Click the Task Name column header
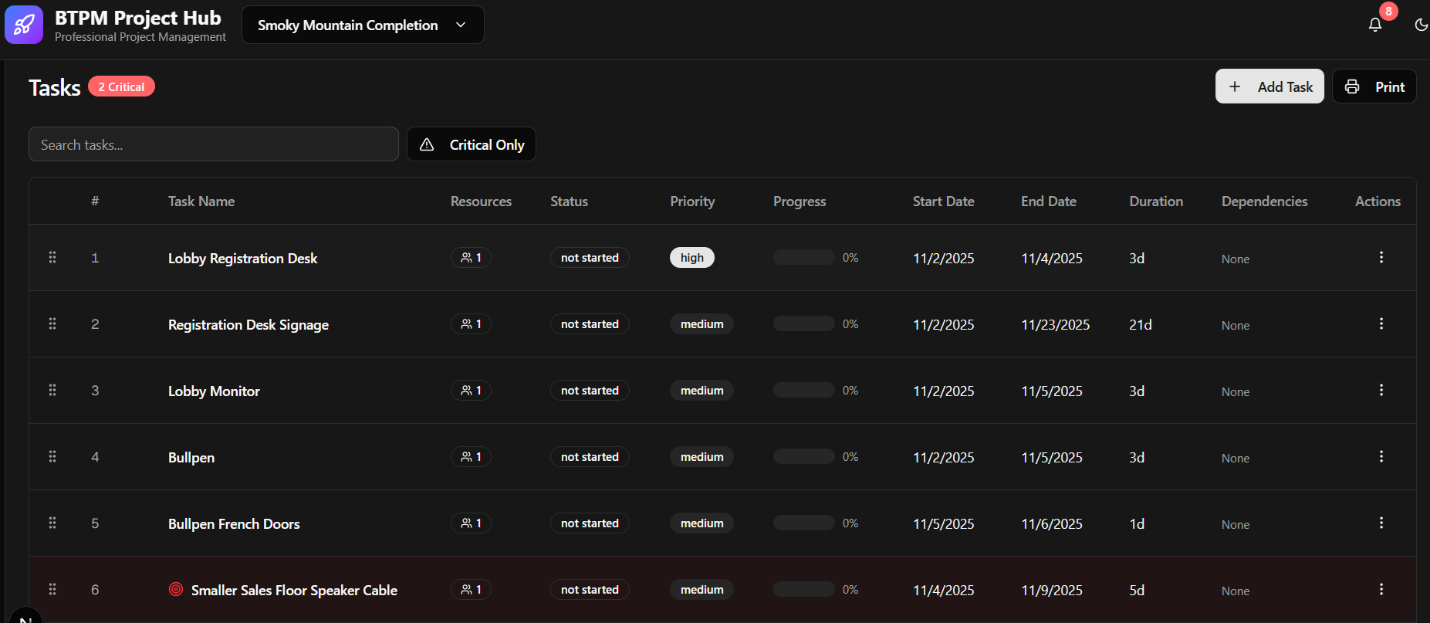 point(201,201)
